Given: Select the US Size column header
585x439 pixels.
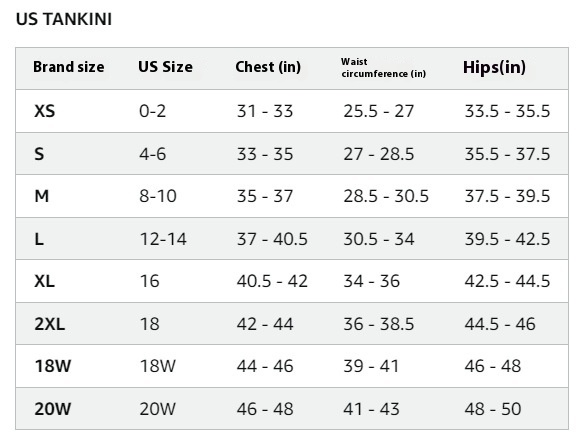Looking at the screenshot, I should tap(165, 67).
